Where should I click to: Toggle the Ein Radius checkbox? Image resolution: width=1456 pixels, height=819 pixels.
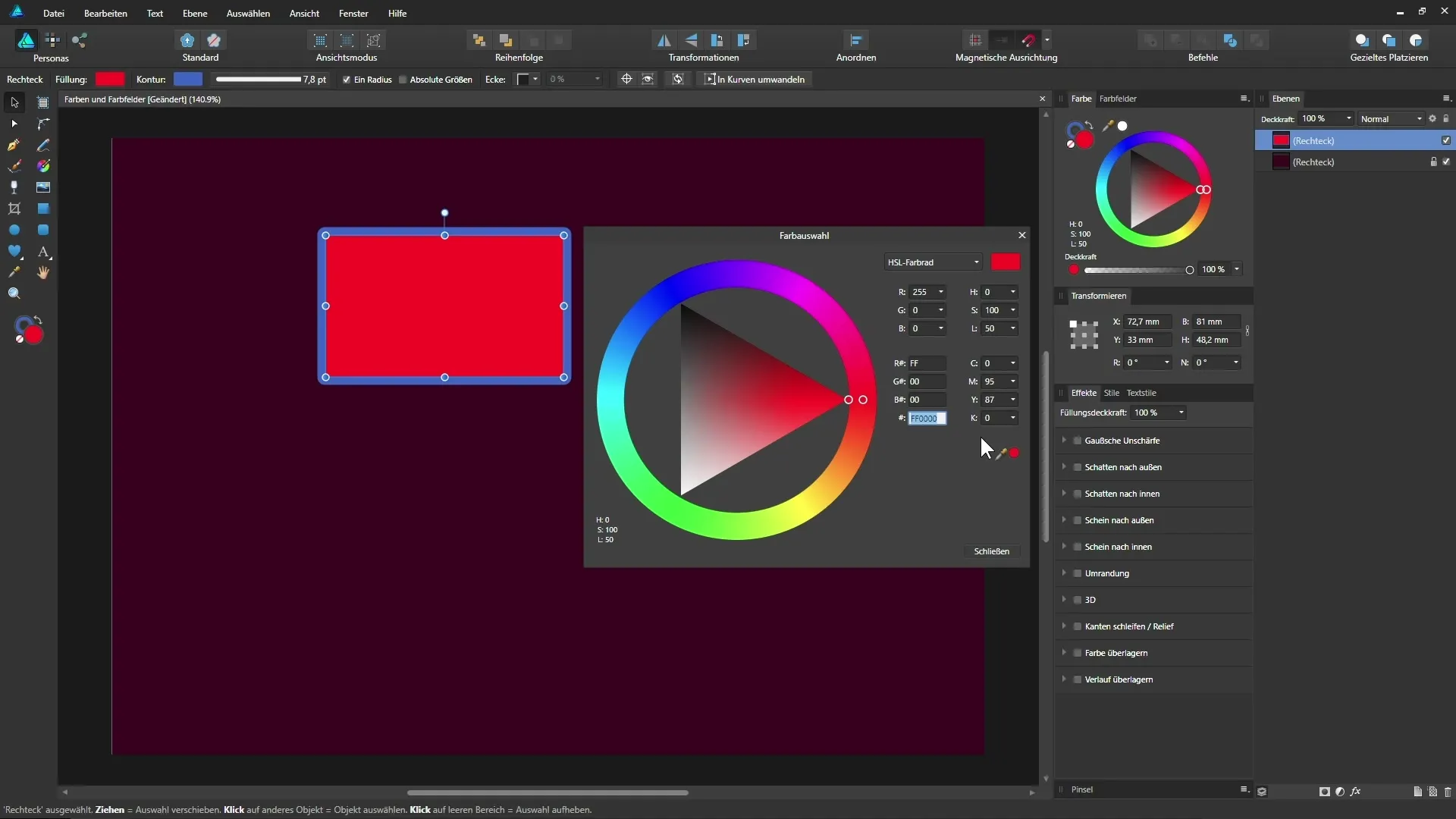347,80
